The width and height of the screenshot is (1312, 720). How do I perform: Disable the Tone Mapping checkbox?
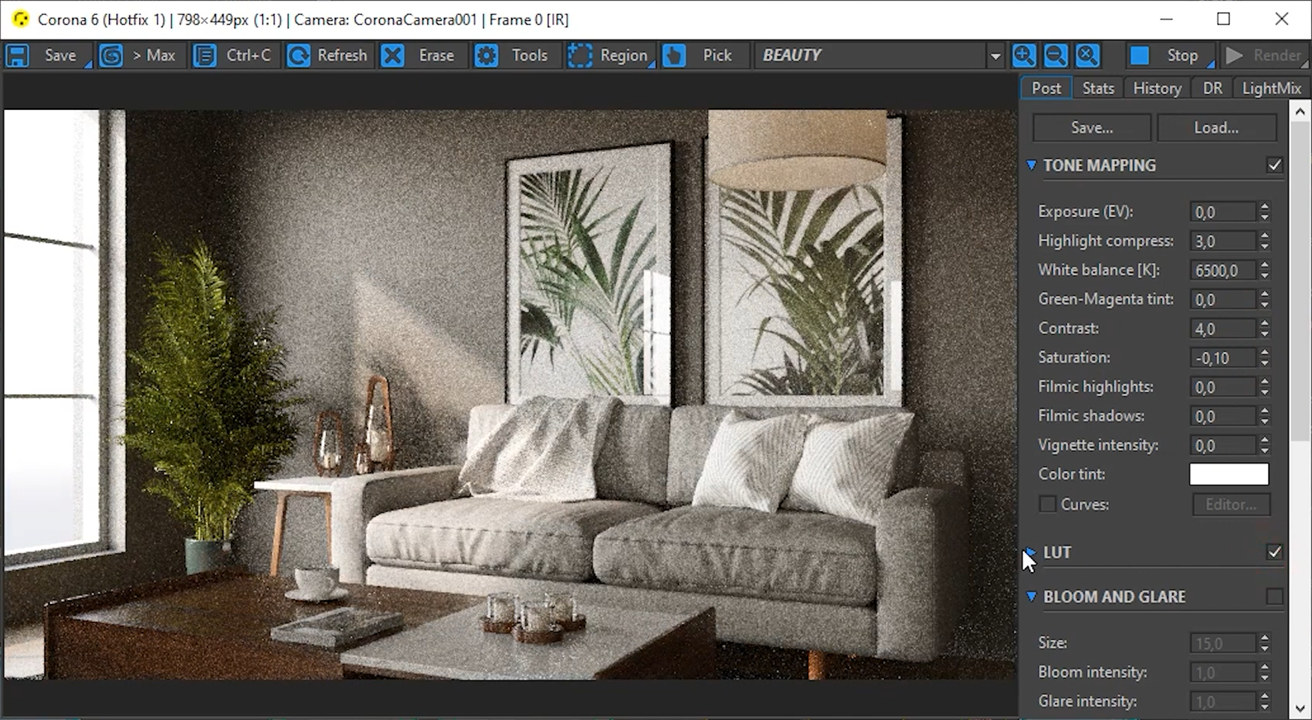(x=1274, y=165)
